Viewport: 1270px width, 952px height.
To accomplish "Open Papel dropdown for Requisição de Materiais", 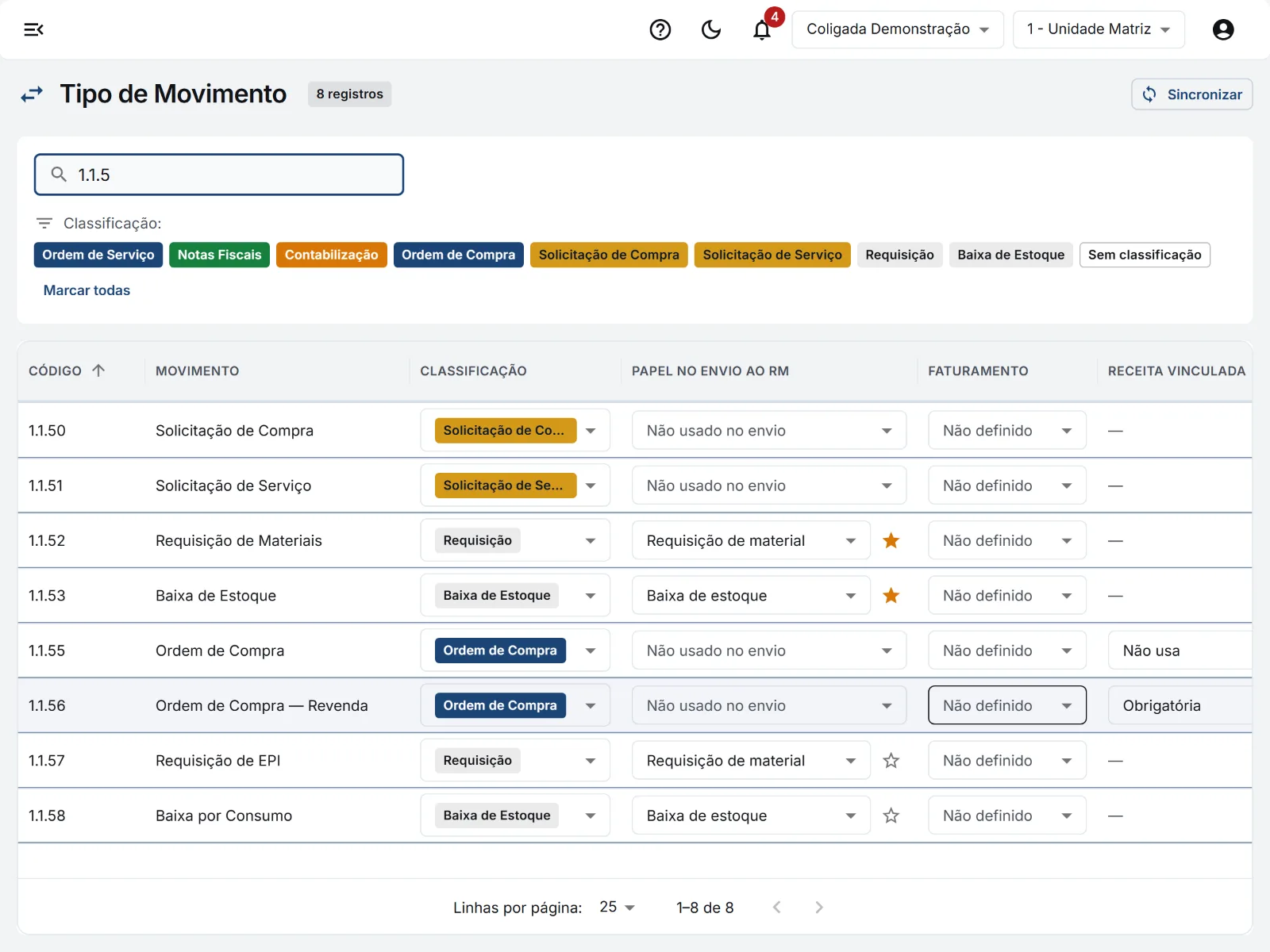I will (x=751, y=540).
